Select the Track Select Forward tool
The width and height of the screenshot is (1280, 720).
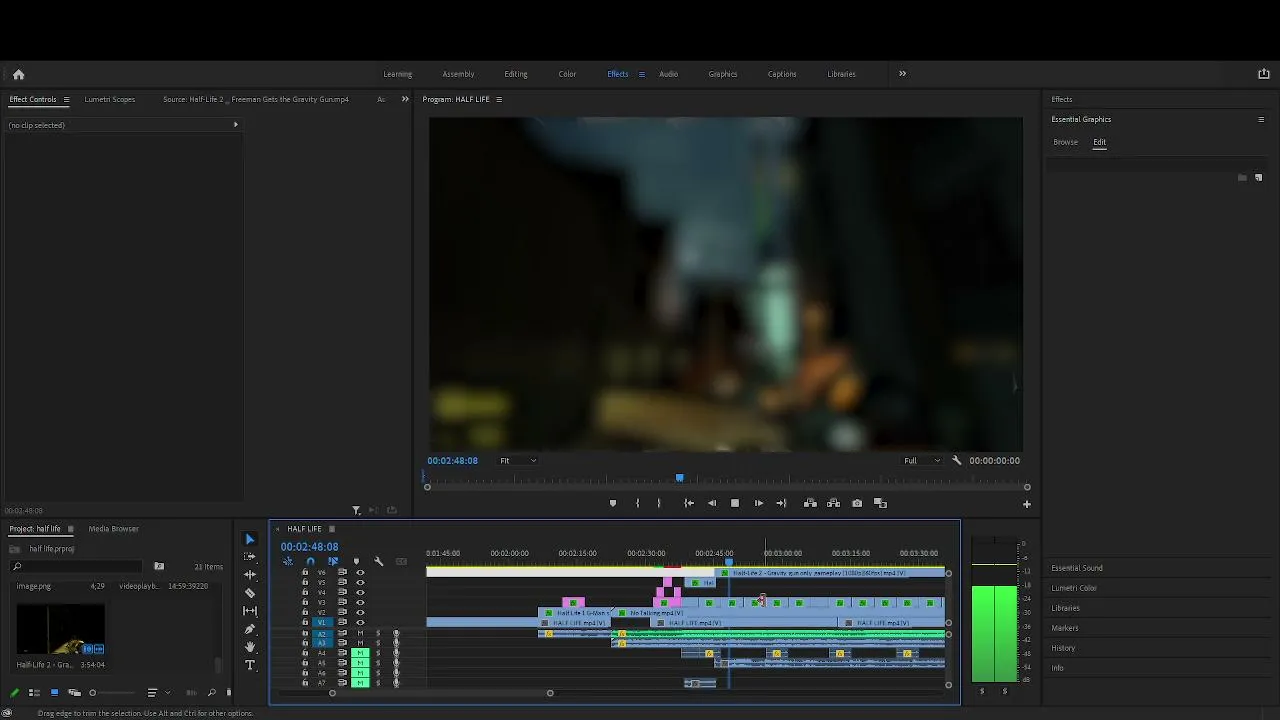pyautogui.click(x=250, y=557)
